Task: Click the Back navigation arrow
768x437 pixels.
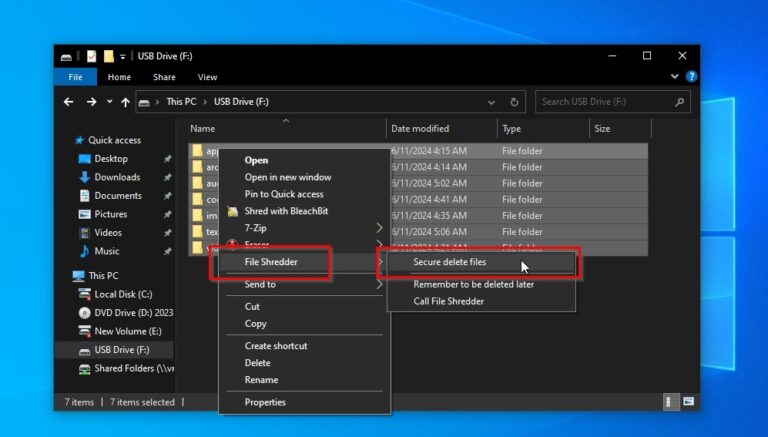Action: (69, 102)
